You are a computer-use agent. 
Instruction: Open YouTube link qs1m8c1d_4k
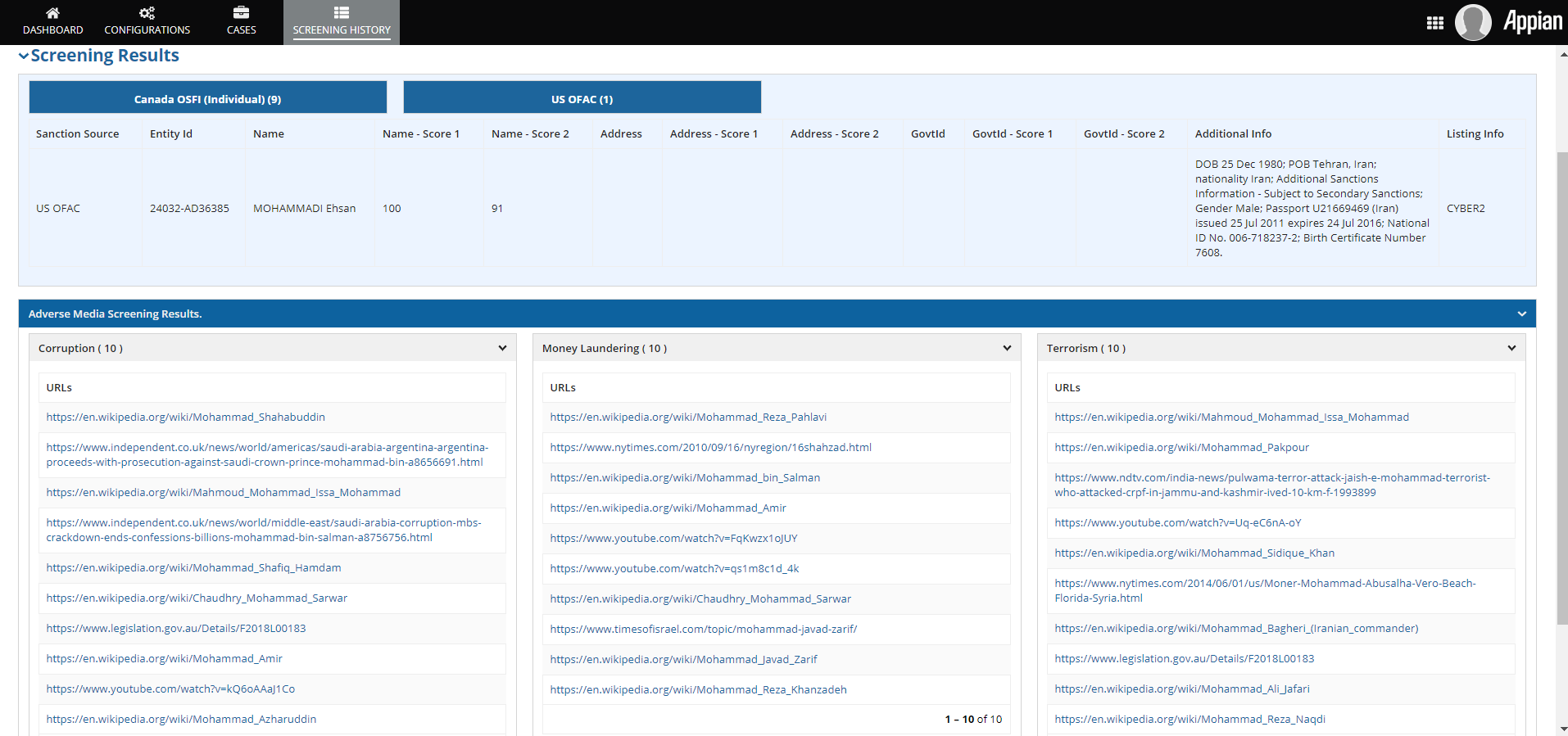click(674, 568)
